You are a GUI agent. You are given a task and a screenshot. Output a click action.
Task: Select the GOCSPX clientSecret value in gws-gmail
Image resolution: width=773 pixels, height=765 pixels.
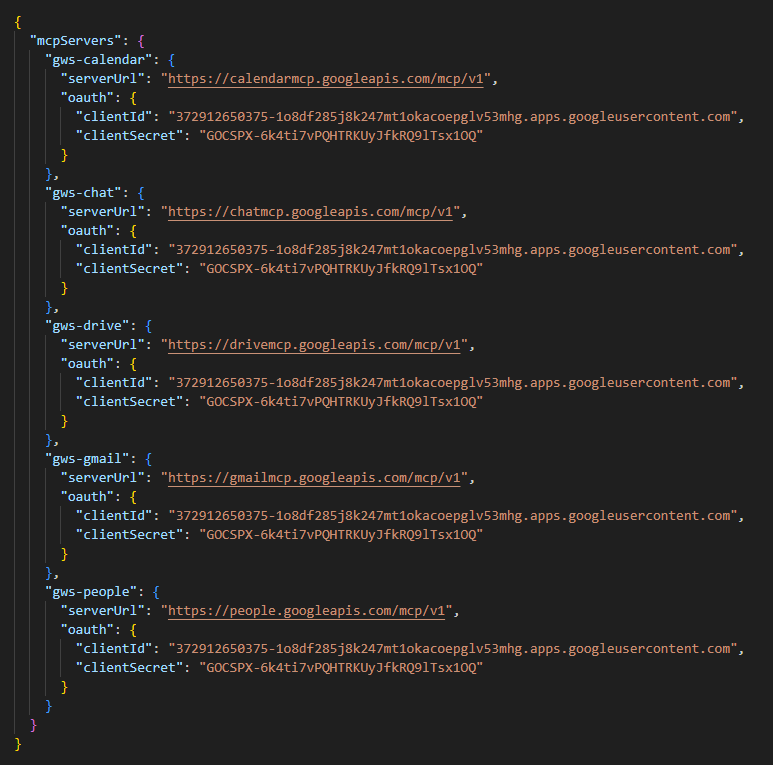pos(341,535)
